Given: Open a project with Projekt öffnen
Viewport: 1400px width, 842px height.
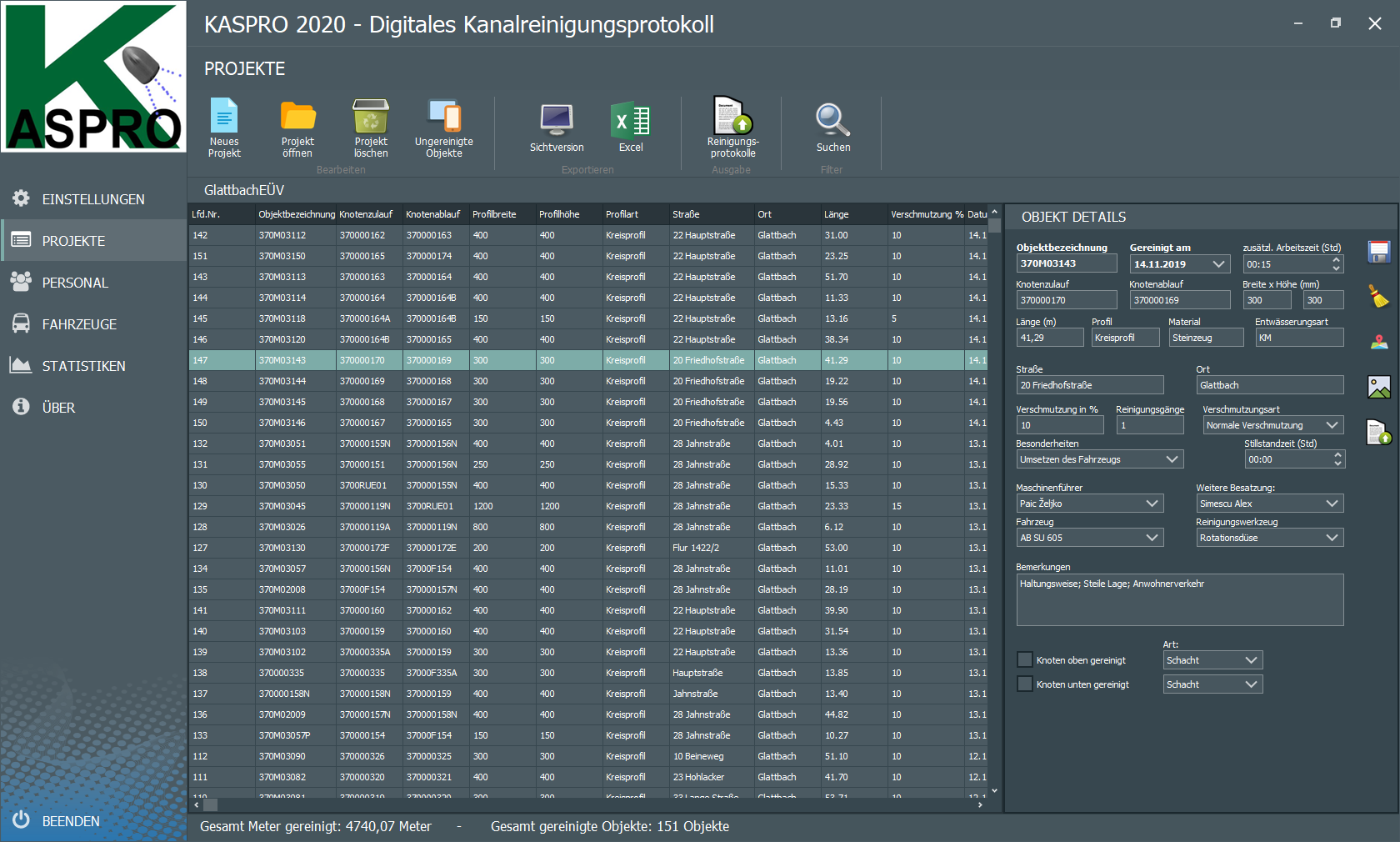Looking at the screenshot, I should coord(297,117).
